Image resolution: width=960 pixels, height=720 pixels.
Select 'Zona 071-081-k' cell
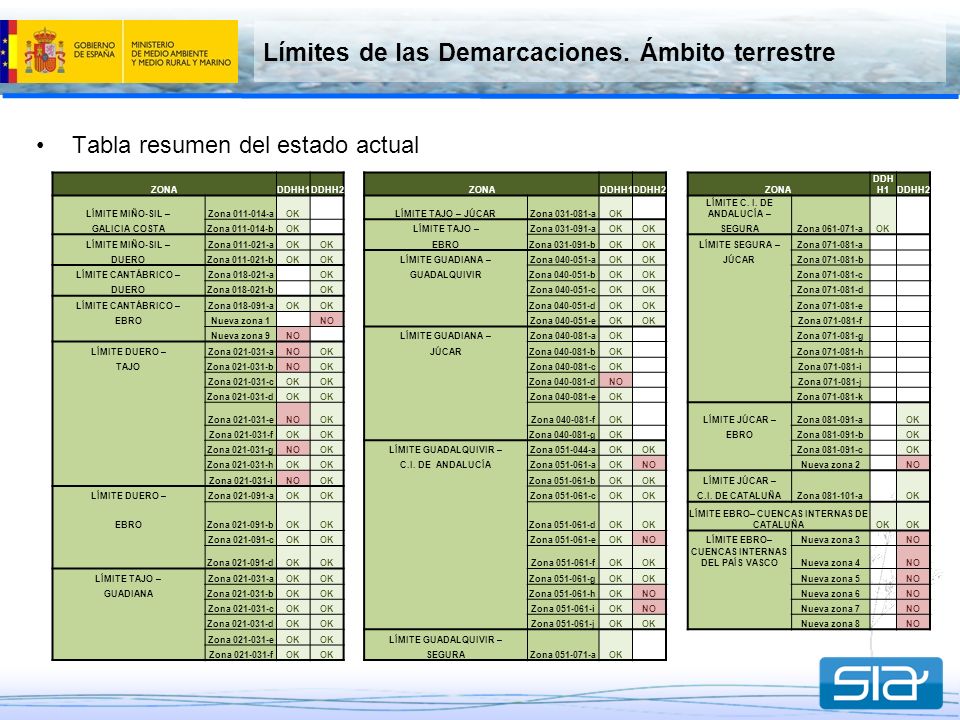[830, 396]
